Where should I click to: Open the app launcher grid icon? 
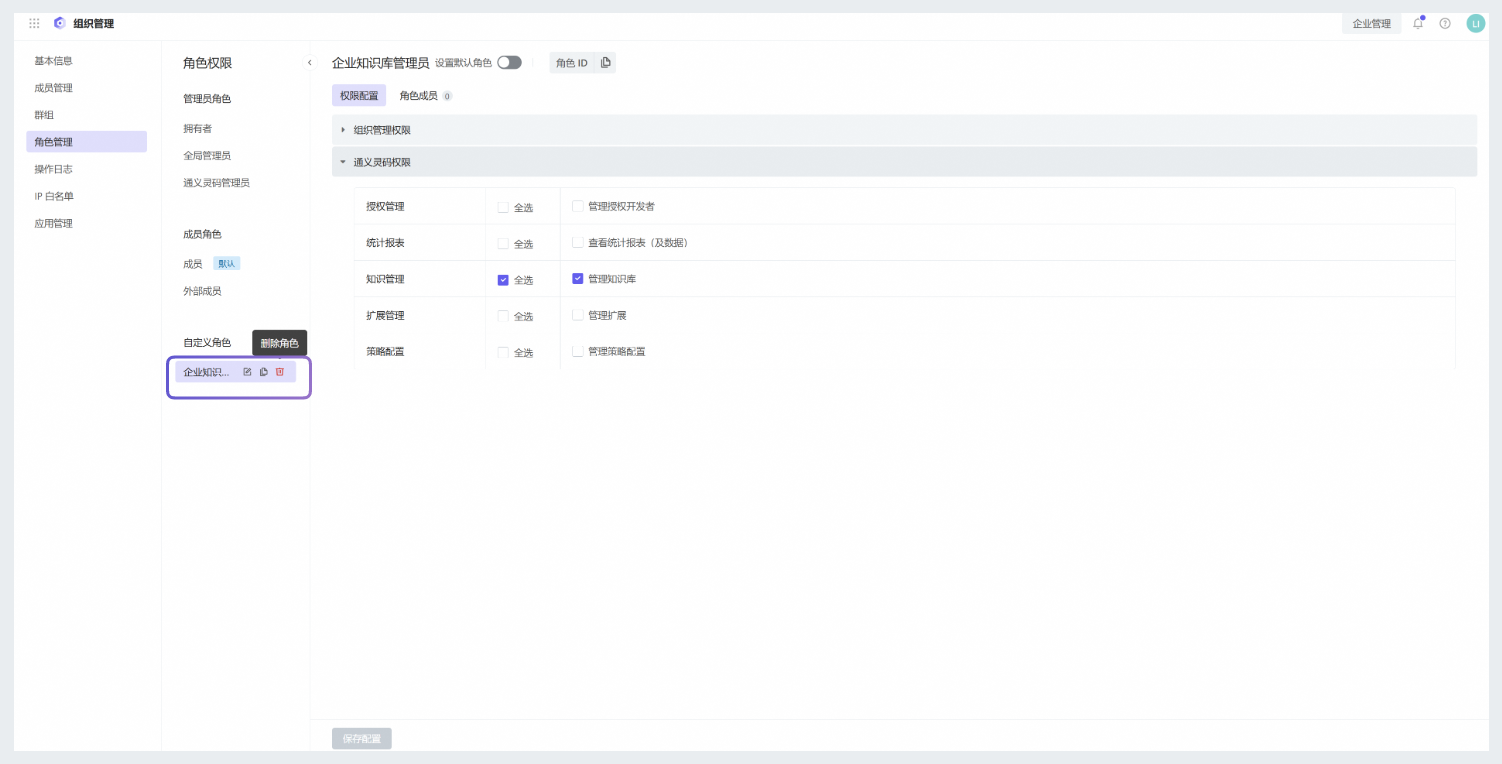click(x=34, y=23)
